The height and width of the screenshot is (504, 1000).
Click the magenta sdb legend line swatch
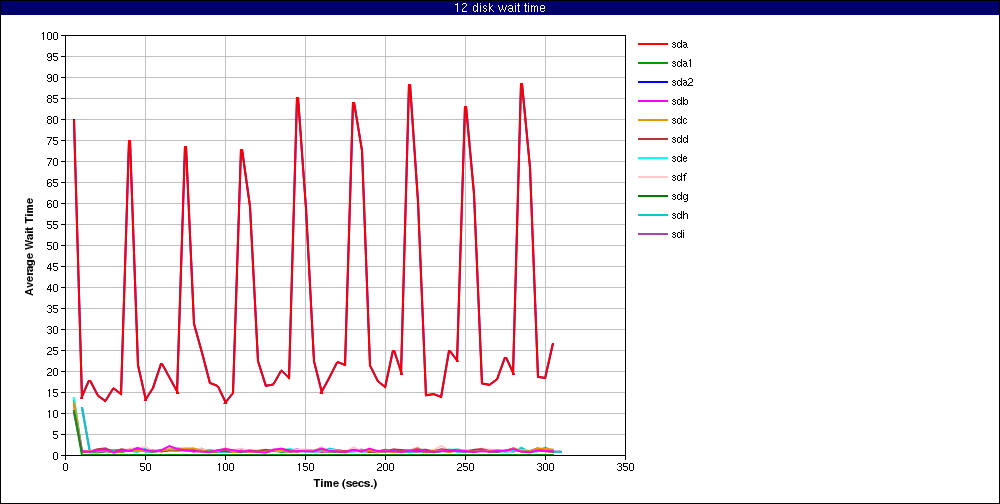[x=652, y=101]
